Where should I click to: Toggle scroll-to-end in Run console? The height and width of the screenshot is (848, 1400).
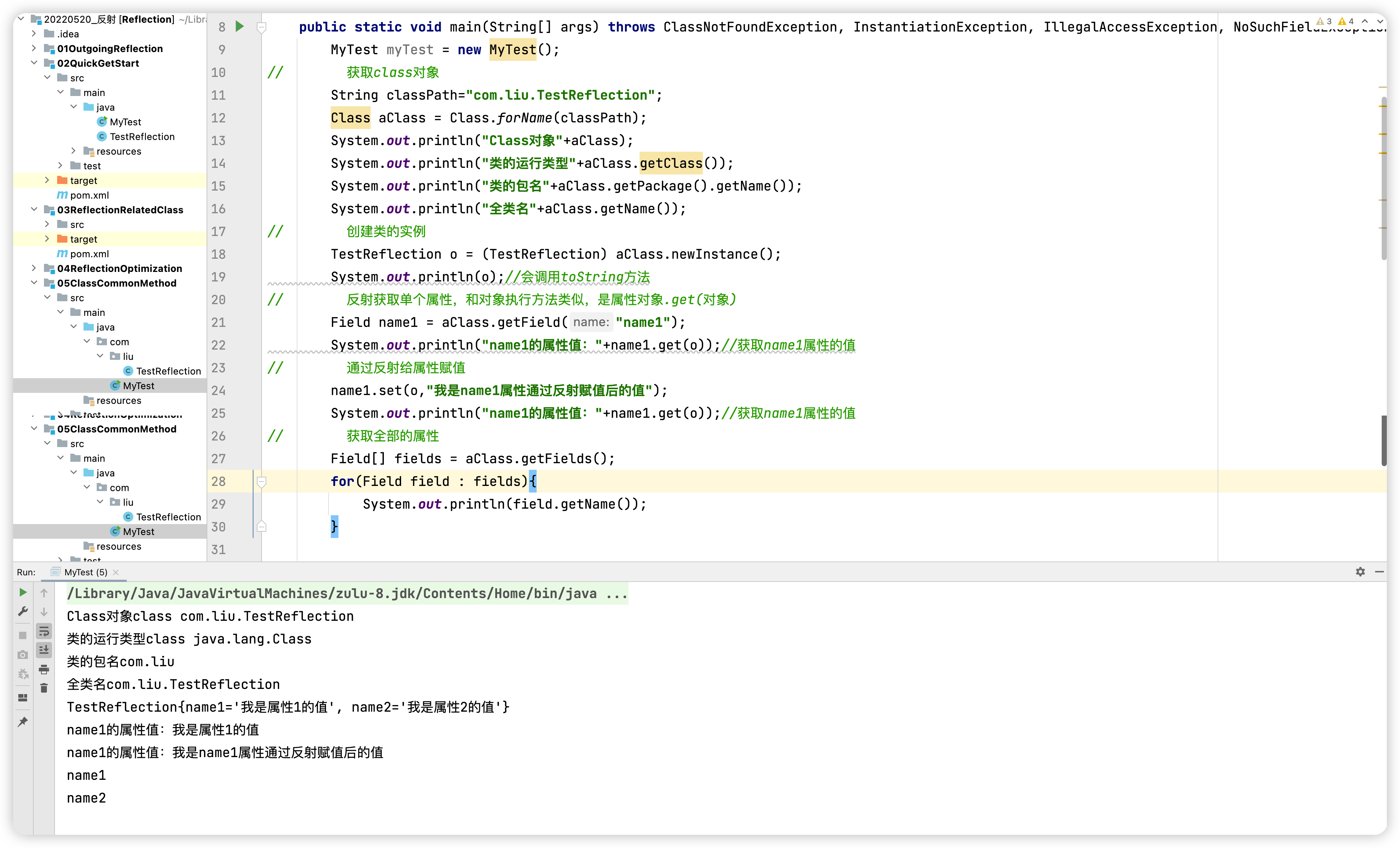click(44, 650)
